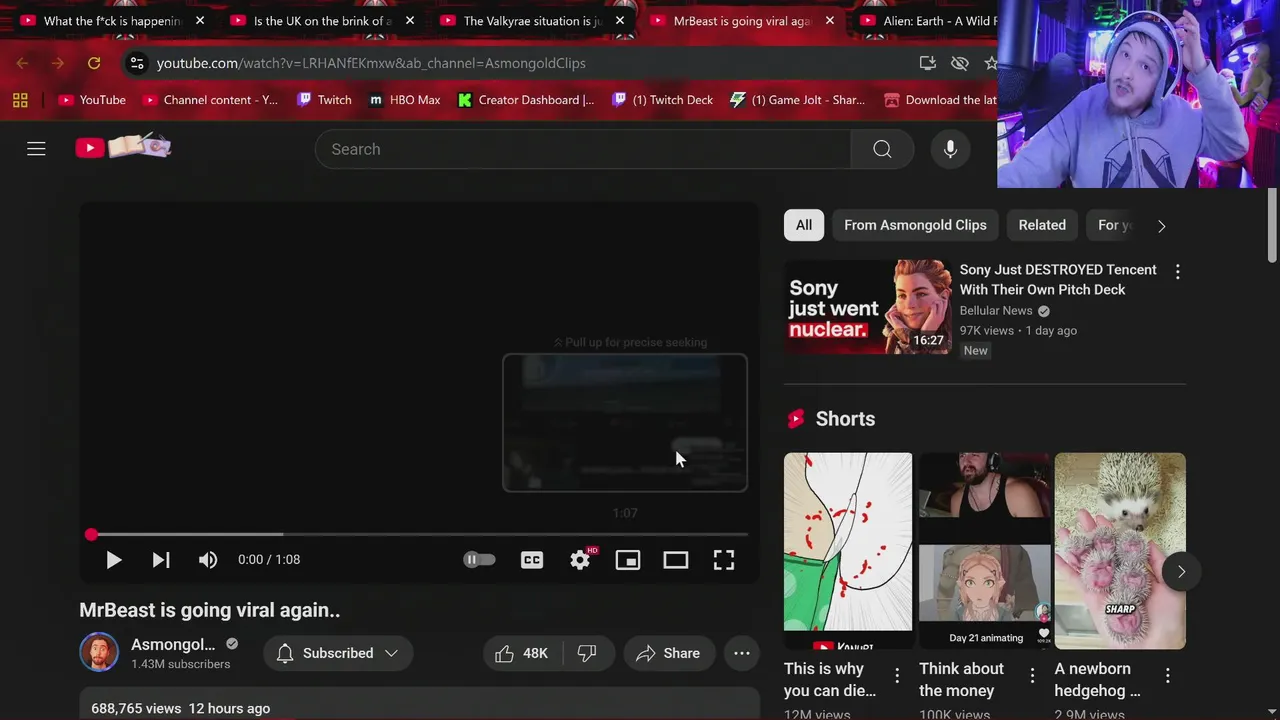Open options menu for the Sony video
The width and height of the screenshot is (1280, 720).
tap(1177, 272)
